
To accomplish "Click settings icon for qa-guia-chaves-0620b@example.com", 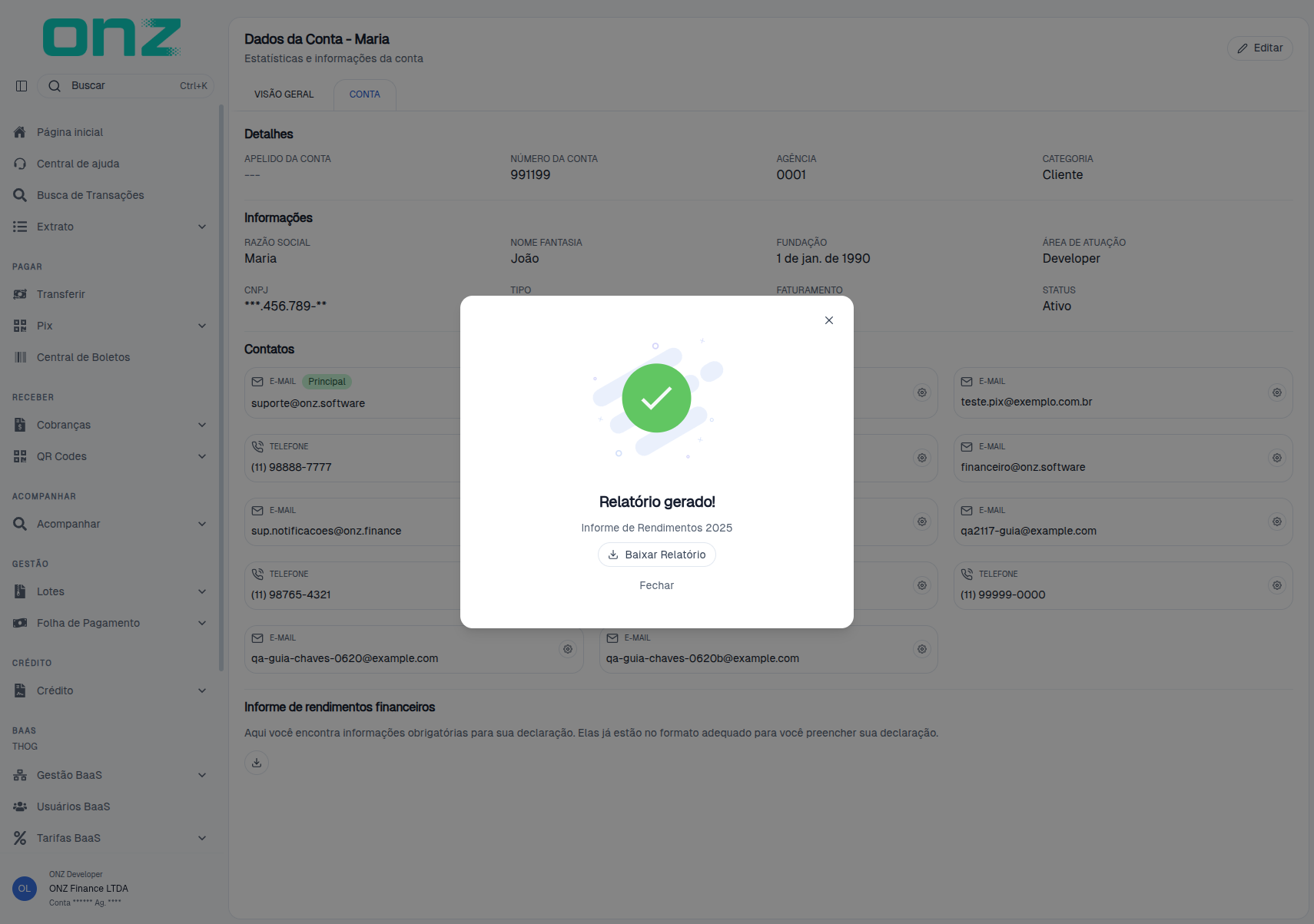I will click(921, 649).
